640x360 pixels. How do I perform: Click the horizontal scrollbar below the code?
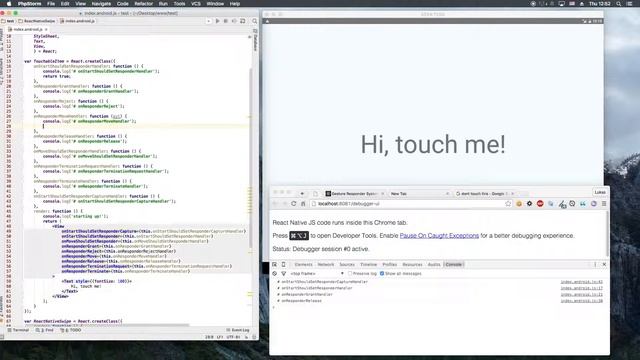(106, 325)
